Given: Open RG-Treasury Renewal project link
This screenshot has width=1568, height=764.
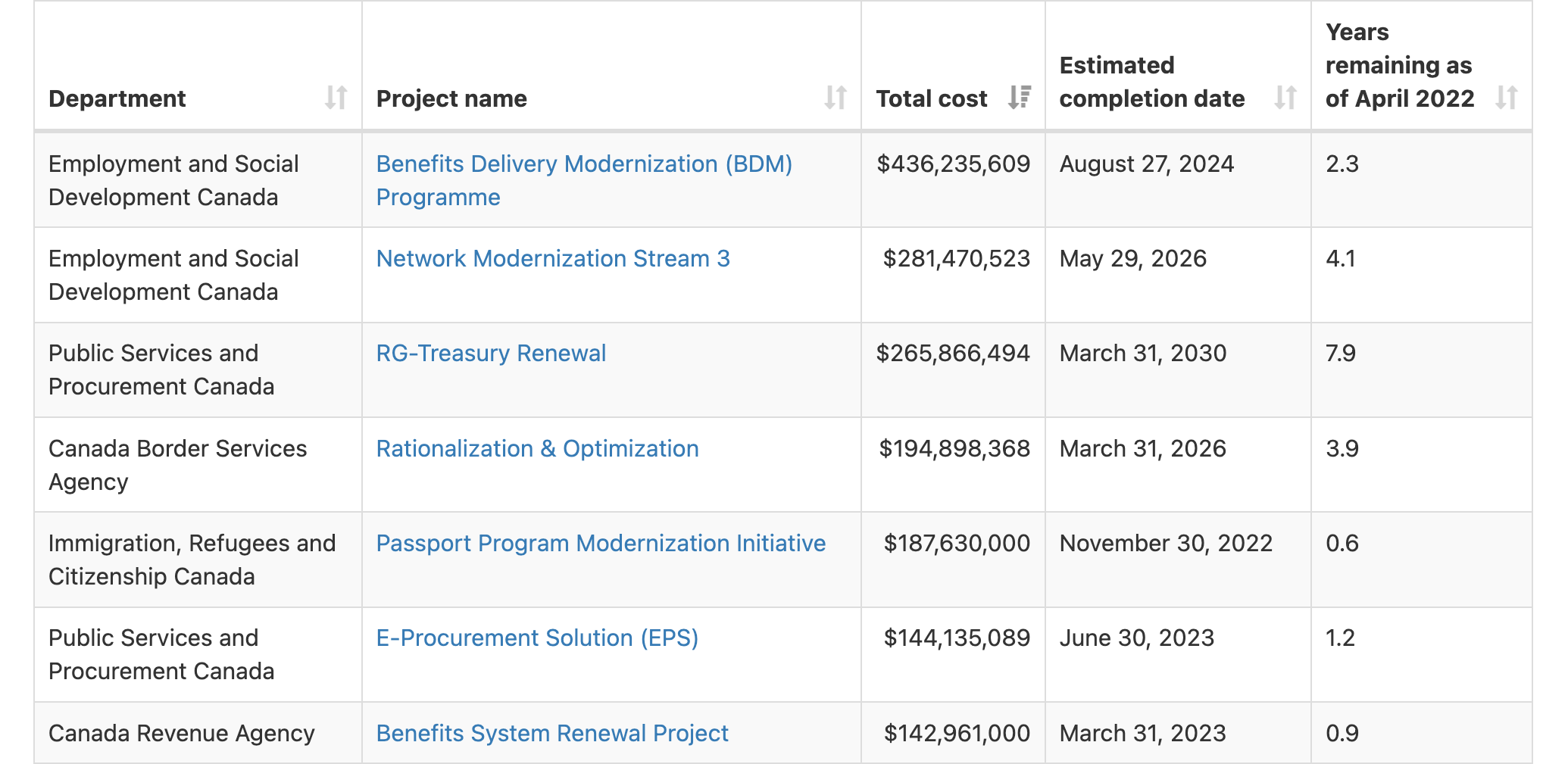Looking at the screenshot, I should [x=491, y=354].
